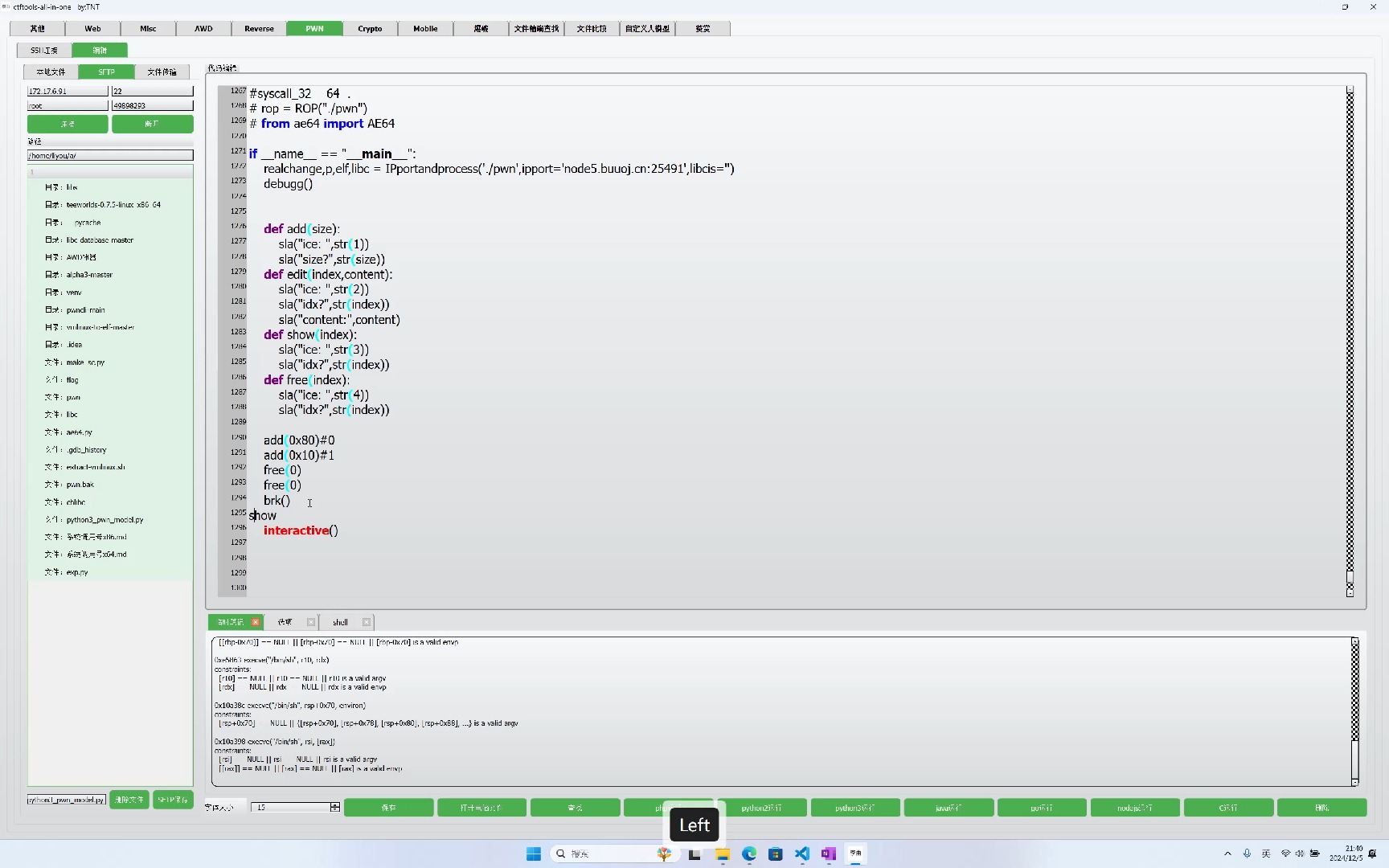Screen dimensions: 1389x868
Task: Open the shell tab at the bottom
Action: tap(339, 622)
